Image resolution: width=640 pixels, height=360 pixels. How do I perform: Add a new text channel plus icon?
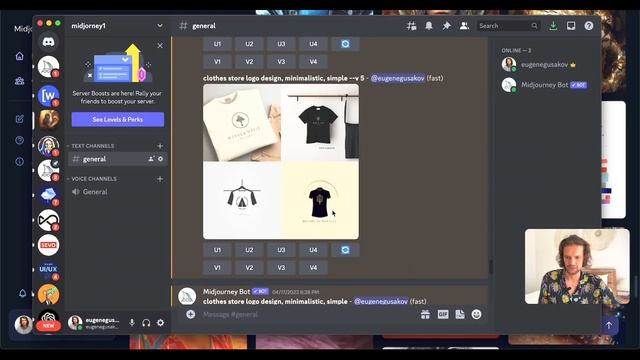click(x=160, y=146)
